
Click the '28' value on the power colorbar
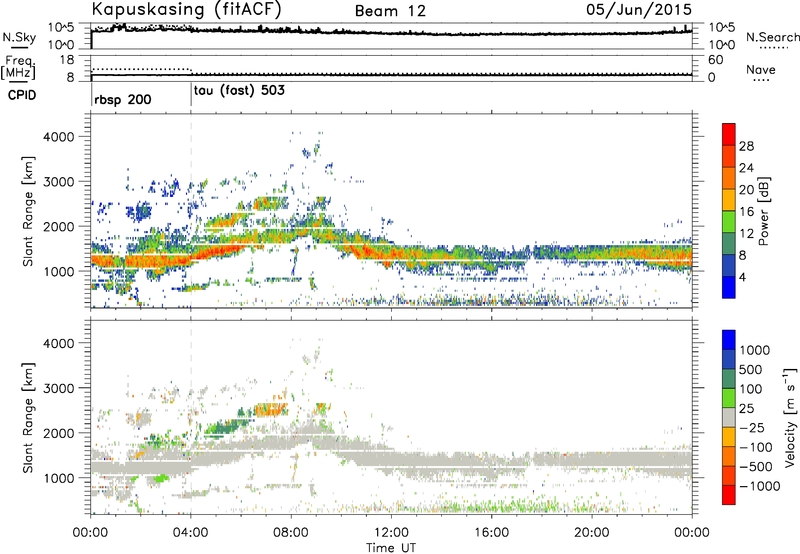746,146
